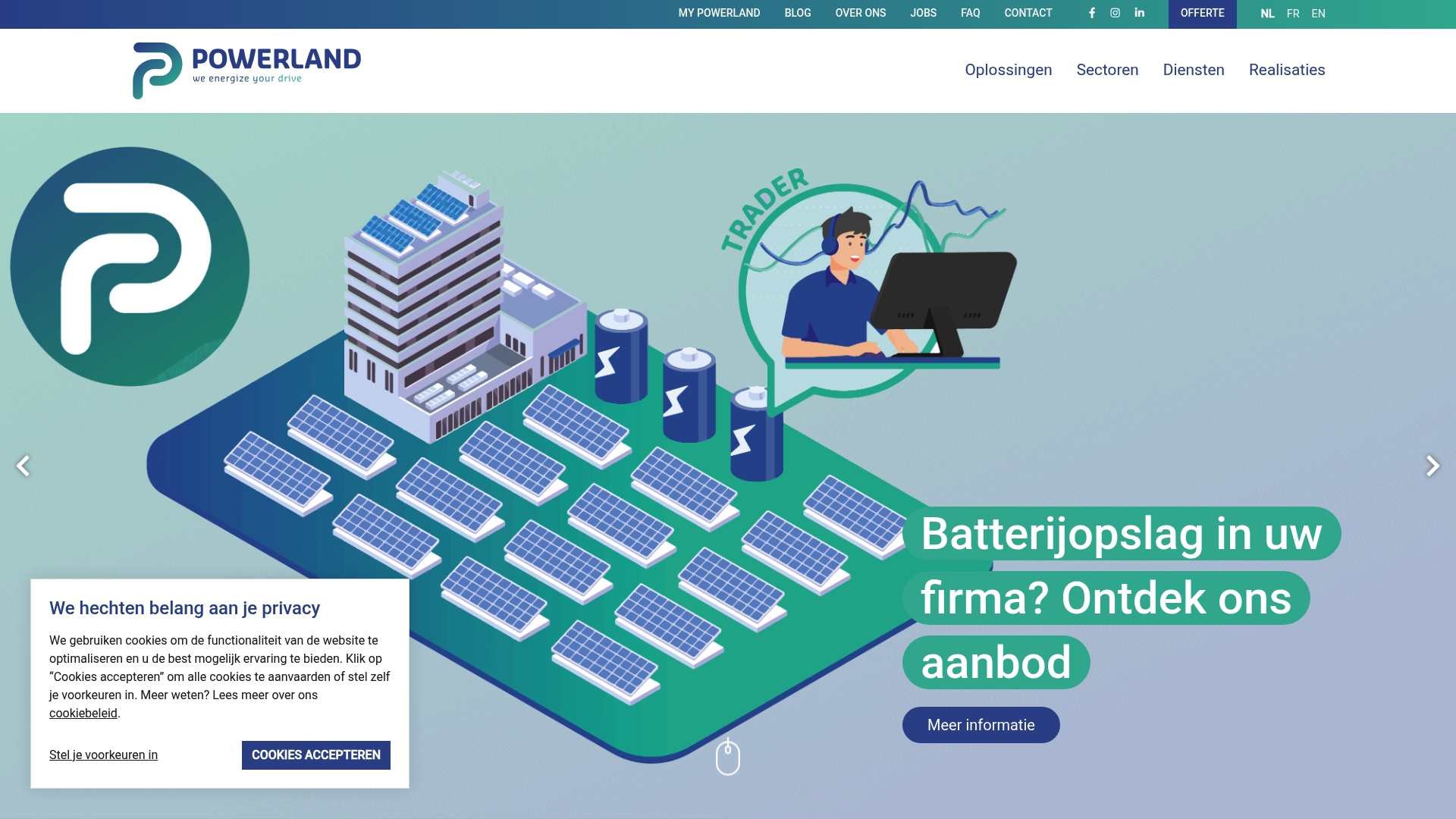Image resolution: width=1456 pixels, height=819 pixels.
Task: Open the Oplossingen menu
Action: [1008, 70]
